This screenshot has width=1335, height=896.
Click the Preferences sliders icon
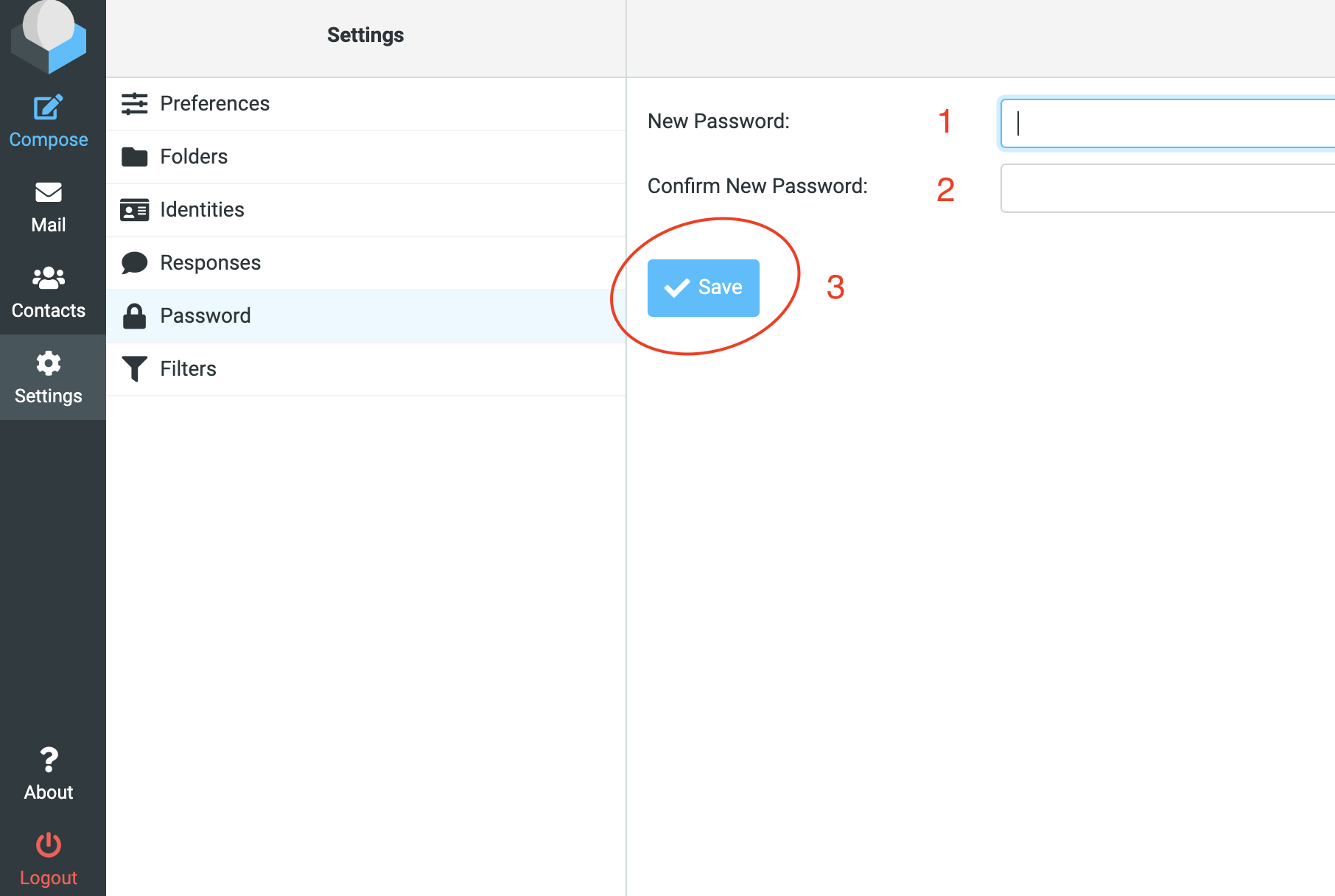pos(134,104)
